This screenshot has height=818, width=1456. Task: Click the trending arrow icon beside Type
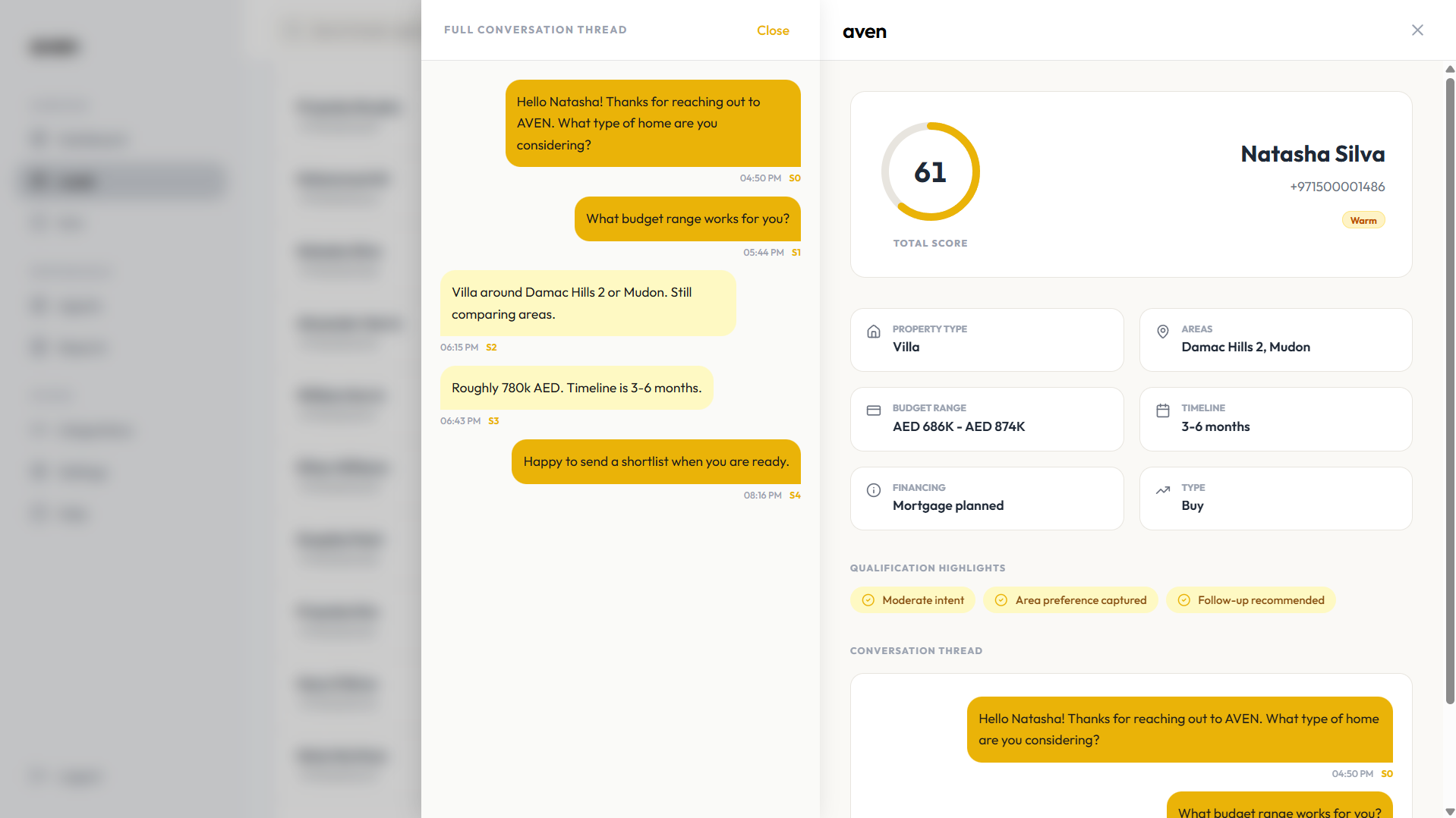(x=1162, y=490)
